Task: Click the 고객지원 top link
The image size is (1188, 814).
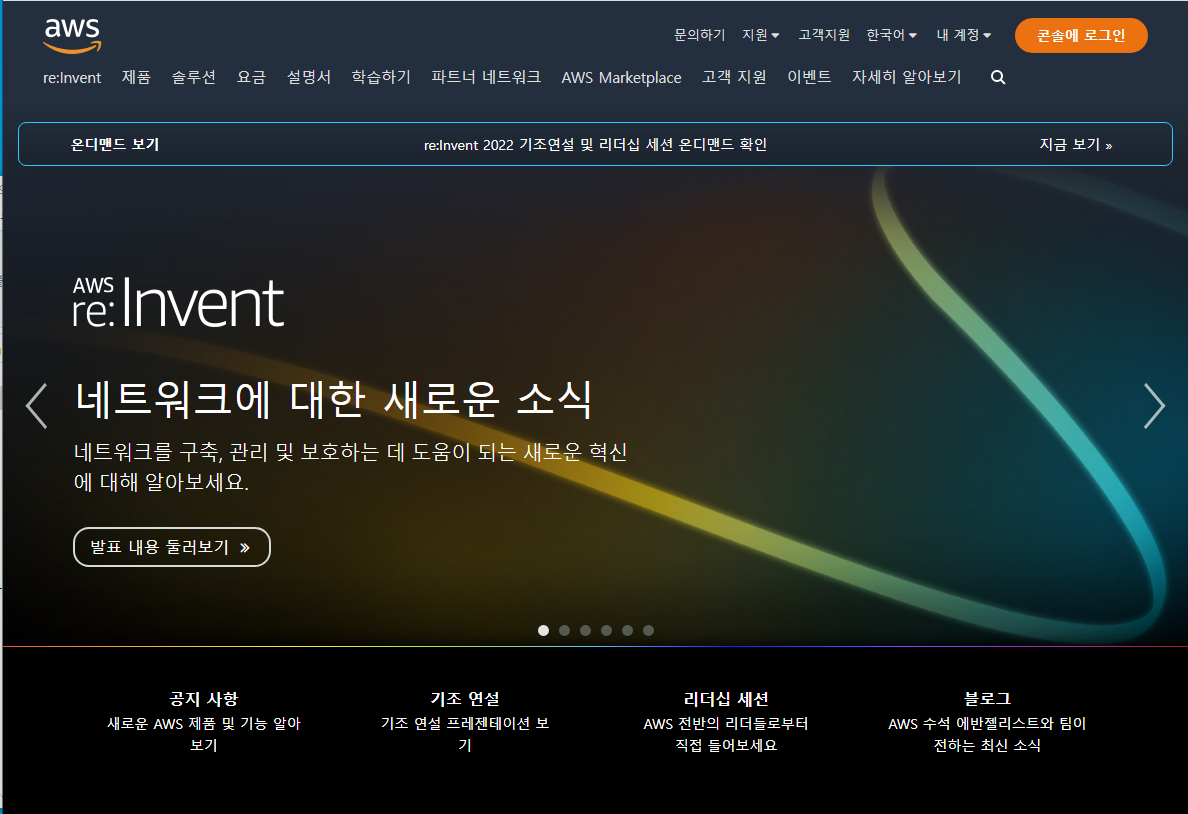Action: tap(824, 35)
